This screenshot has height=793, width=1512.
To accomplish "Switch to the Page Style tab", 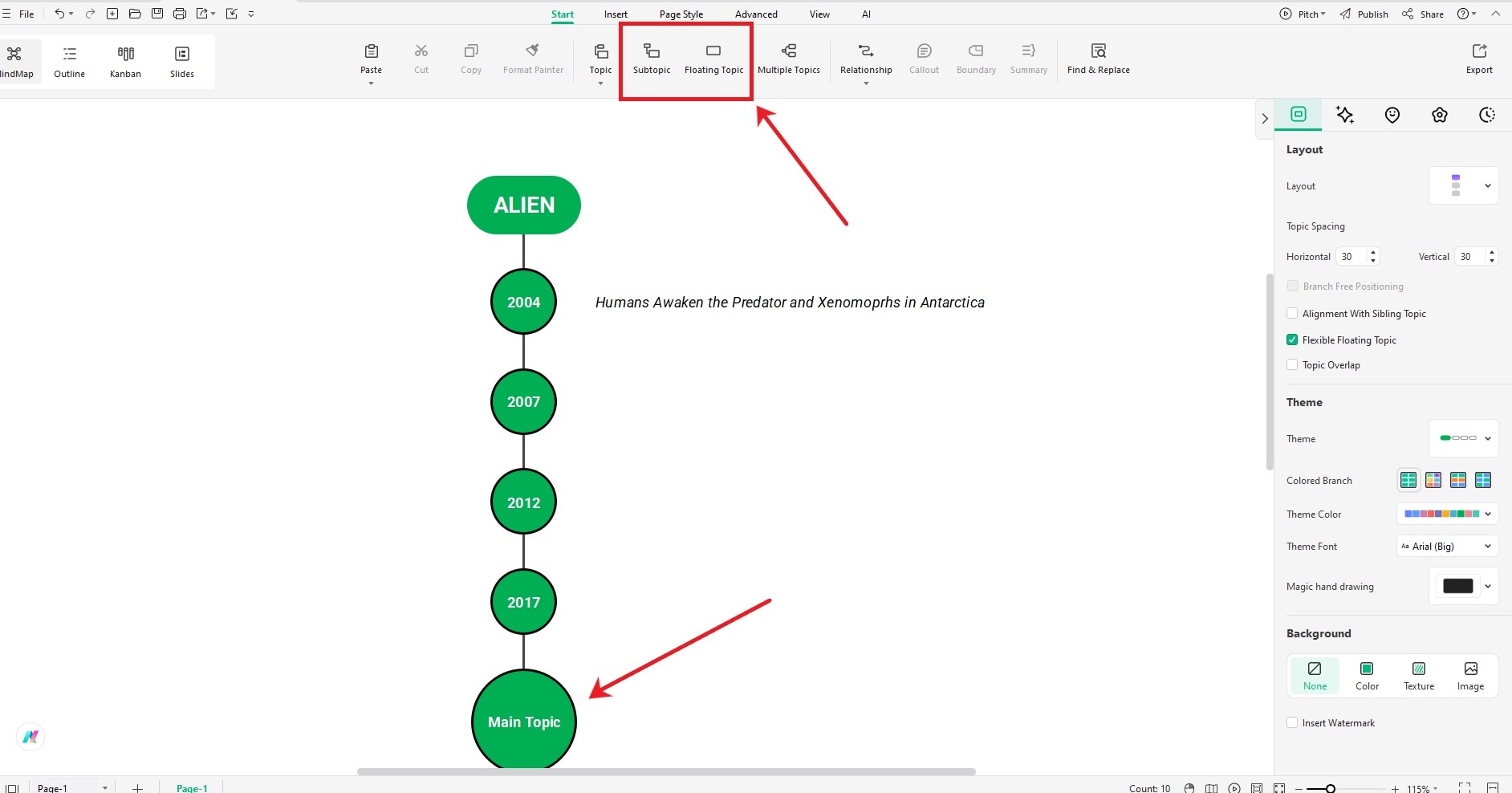I will (x=681, y=14).
